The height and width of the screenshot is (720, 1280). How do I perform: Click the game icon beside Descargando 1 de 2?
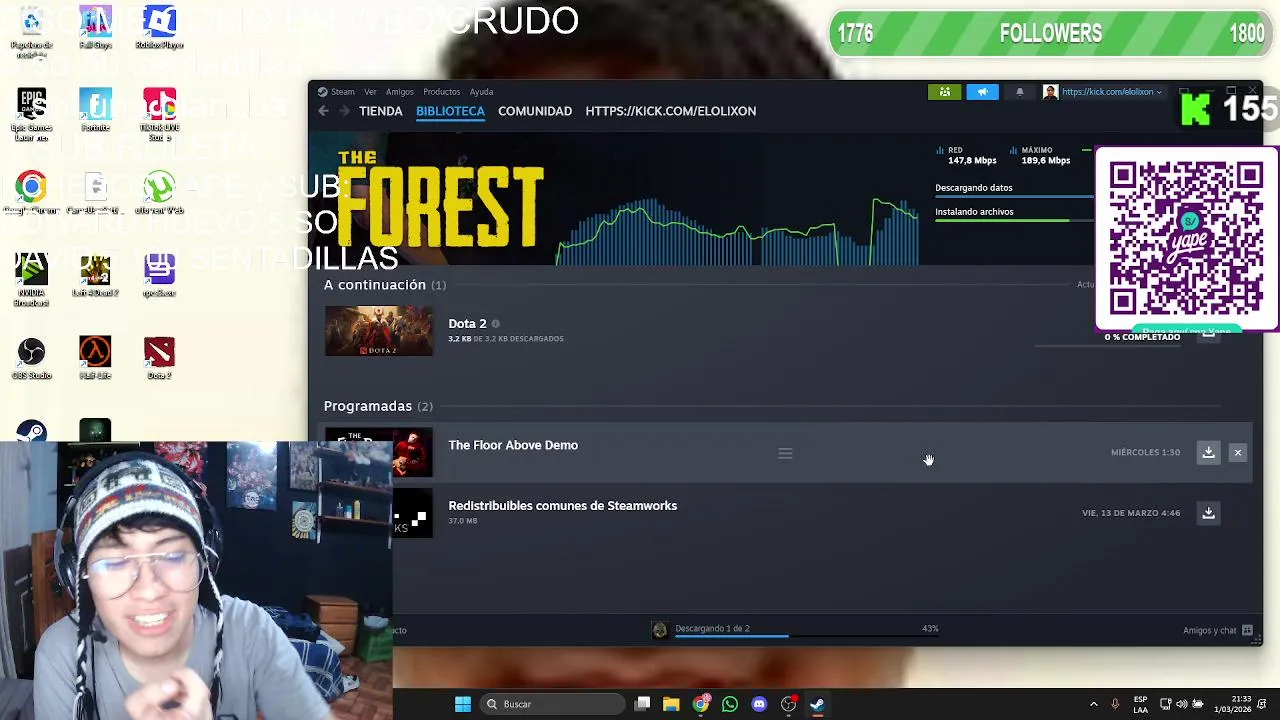659,630
